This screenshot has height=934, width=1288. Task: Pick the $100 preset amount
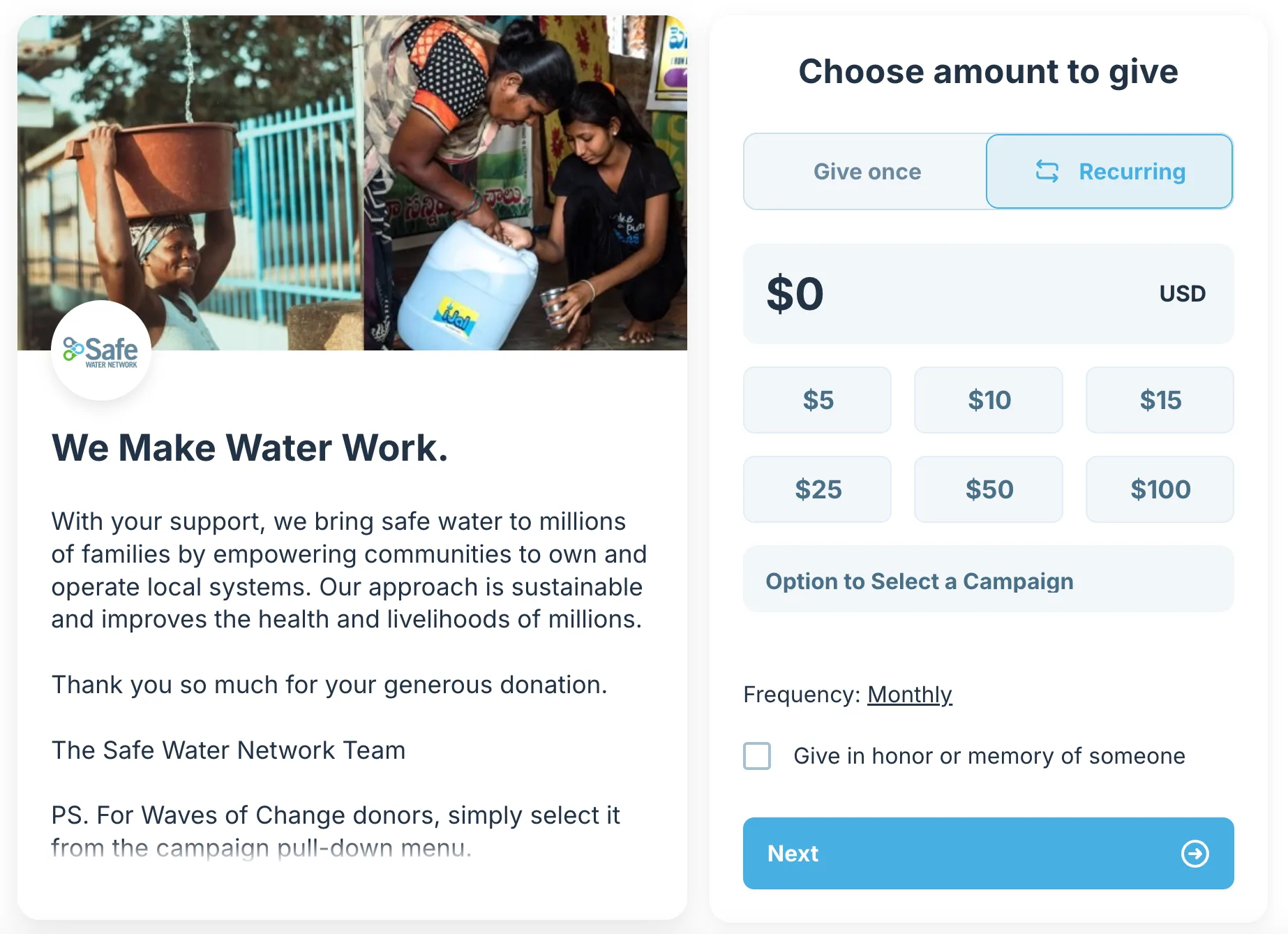(1160, 489)
